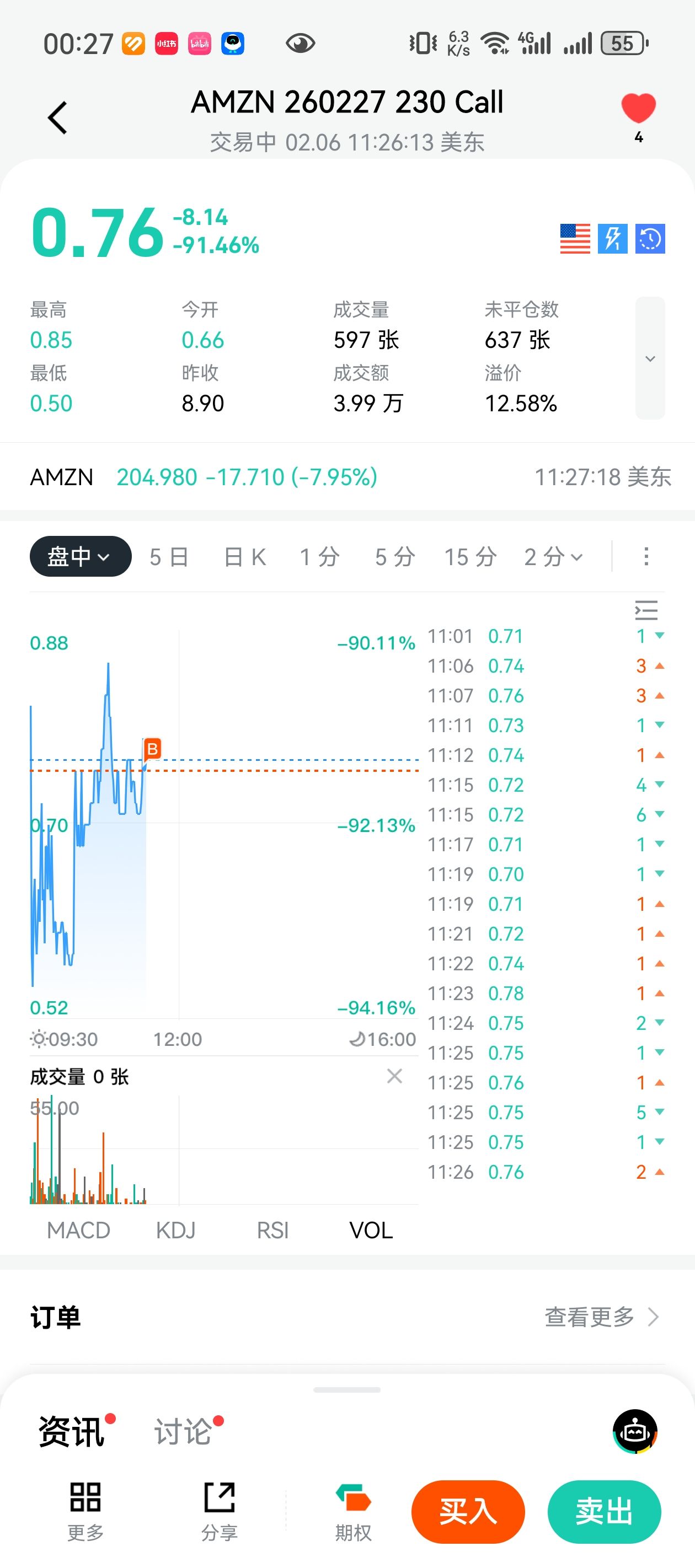This screenshot has height=1568, width=695.
Task: Tap the back arrow icon
Action: coord(58,117)
